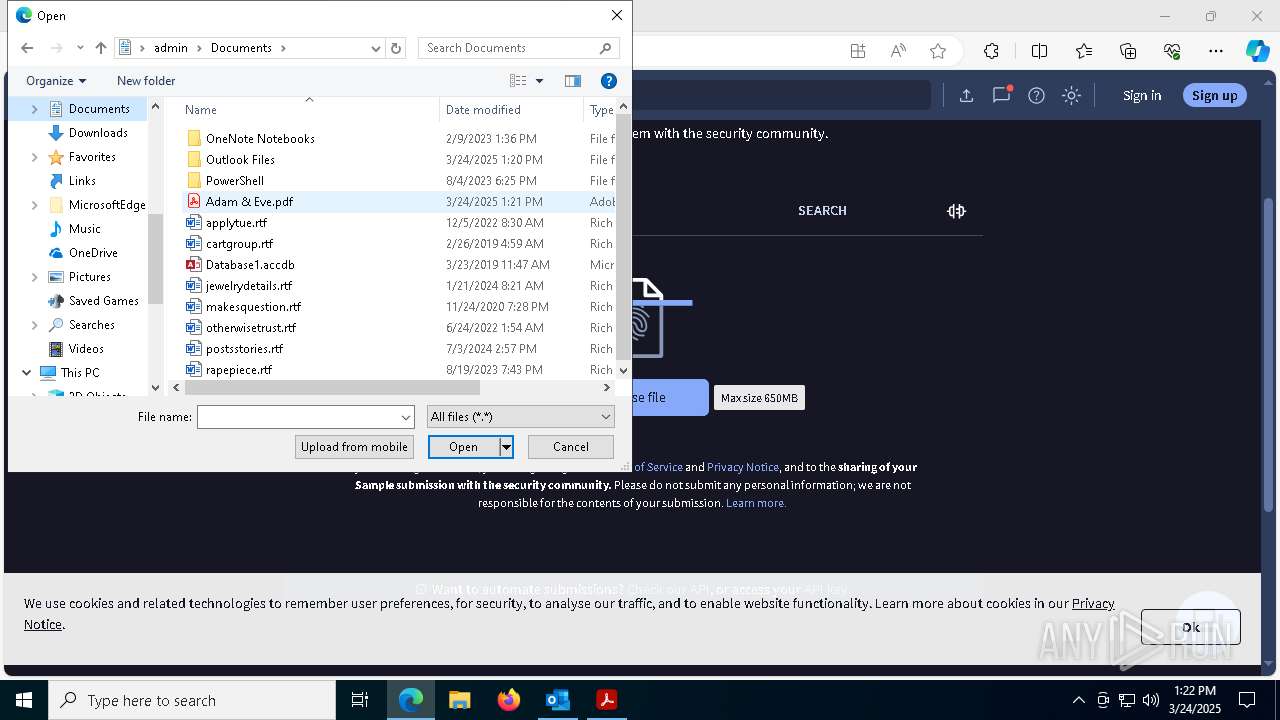Open Outlook from taskbar
The height and width of the screenshot is (720, 1280).
click(x=557, y=700)
